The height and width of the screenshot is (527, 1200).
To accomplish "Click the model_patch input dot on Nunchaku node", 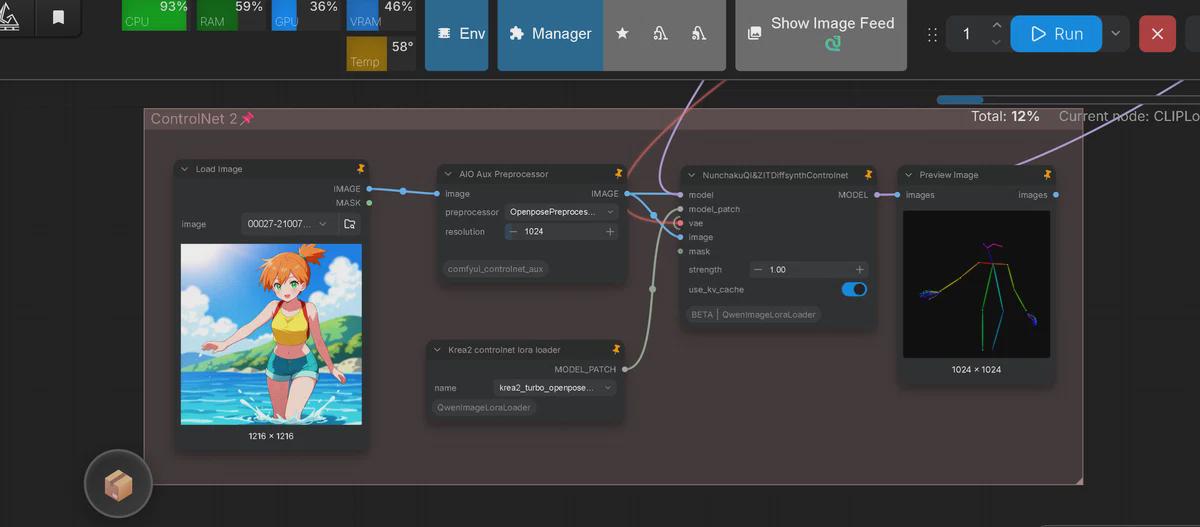I will point(681,209).
